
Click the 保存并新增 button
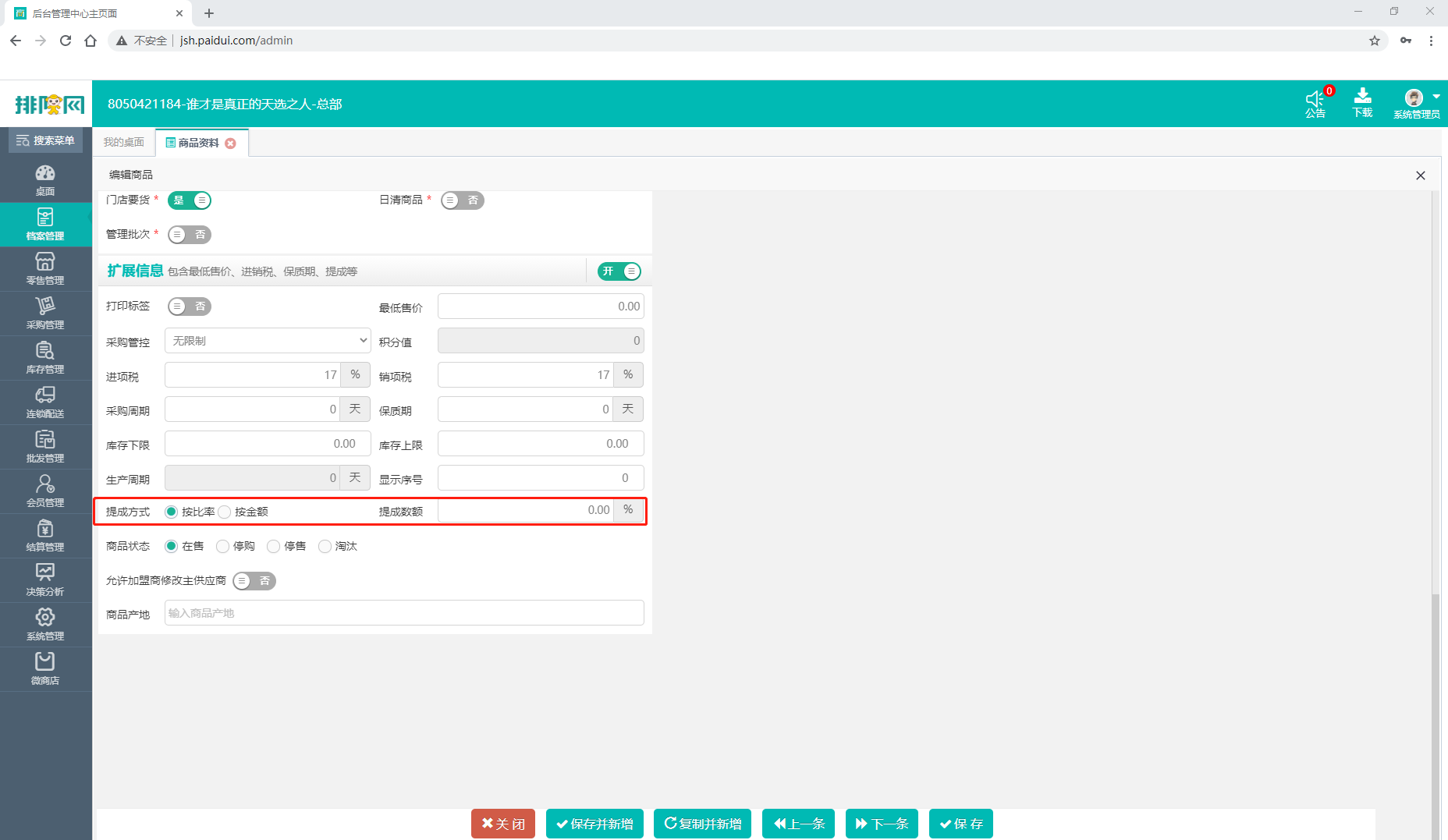point(594,824)
